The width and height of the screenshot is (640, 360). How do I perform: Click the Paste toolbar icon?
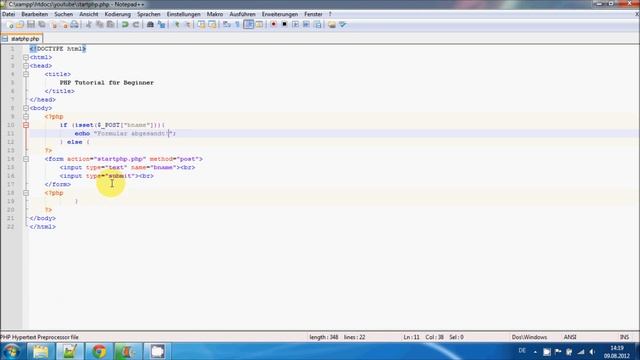point(110,24)
